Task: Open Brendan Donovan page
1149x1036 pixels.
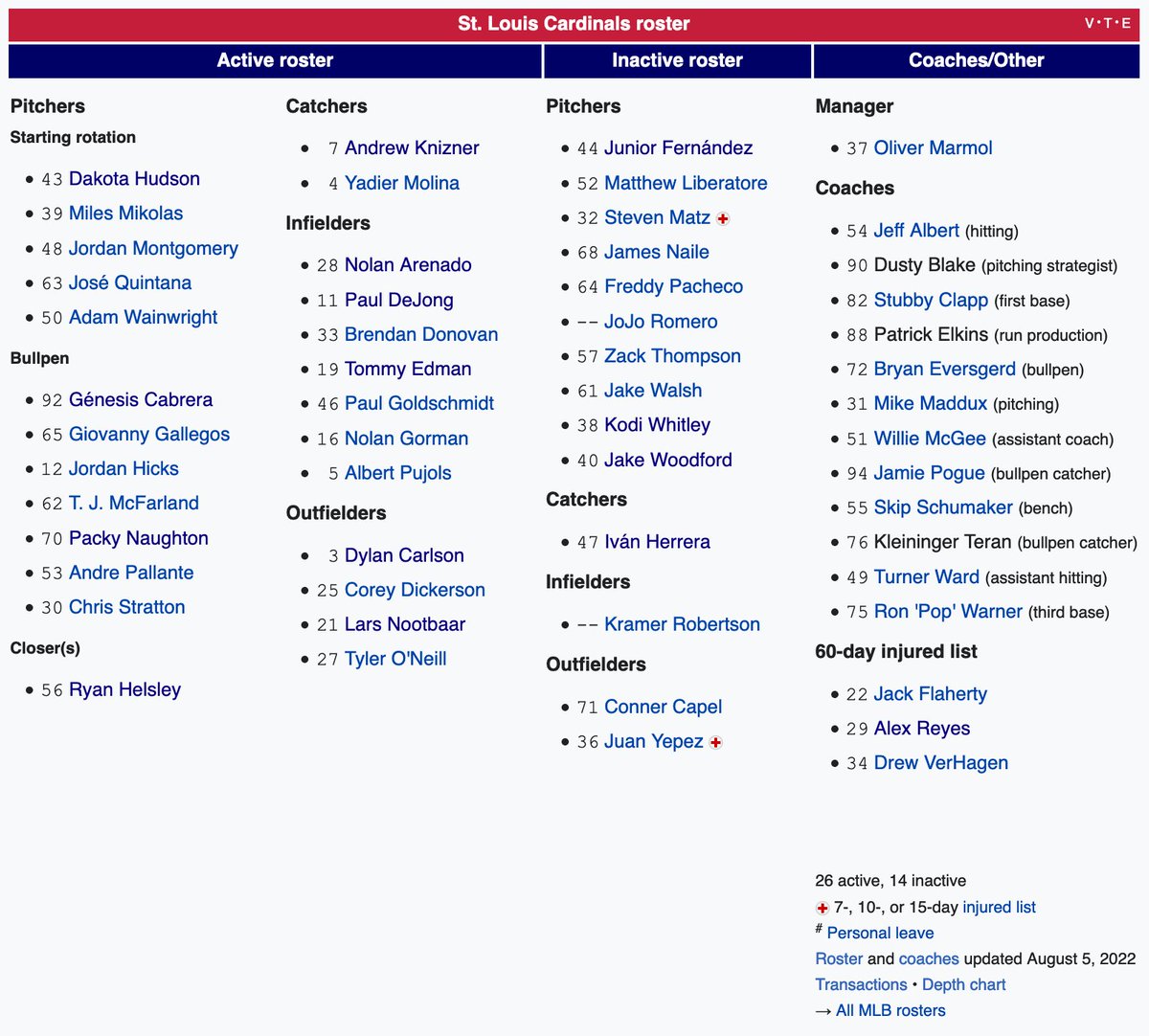Action: (421, 335)
